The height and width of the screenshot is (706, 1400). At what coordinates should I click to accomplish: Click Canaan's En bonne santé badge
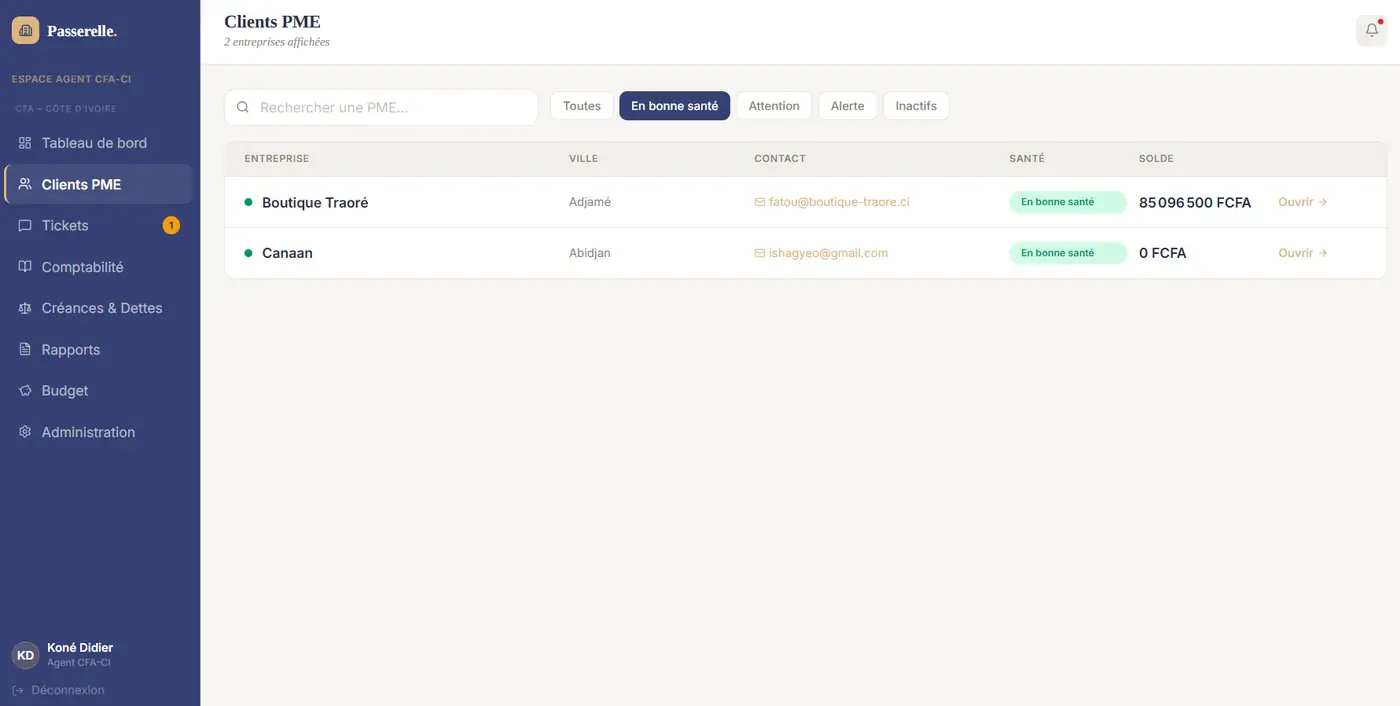(x=1068, y=253)
